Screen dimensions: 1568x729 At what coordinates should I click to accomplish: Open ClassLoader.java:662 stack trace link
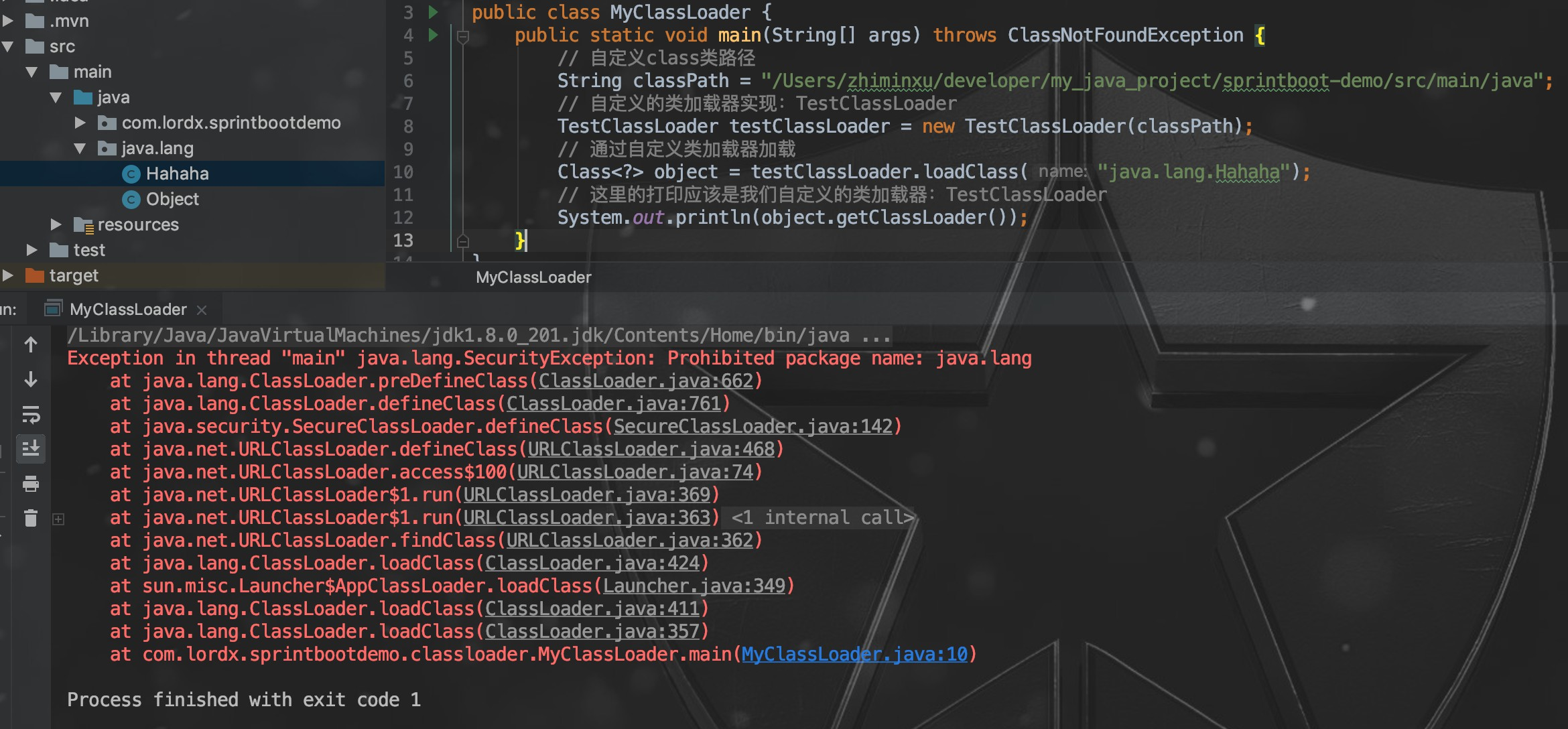pyautogui.click(x=646, y=381)
